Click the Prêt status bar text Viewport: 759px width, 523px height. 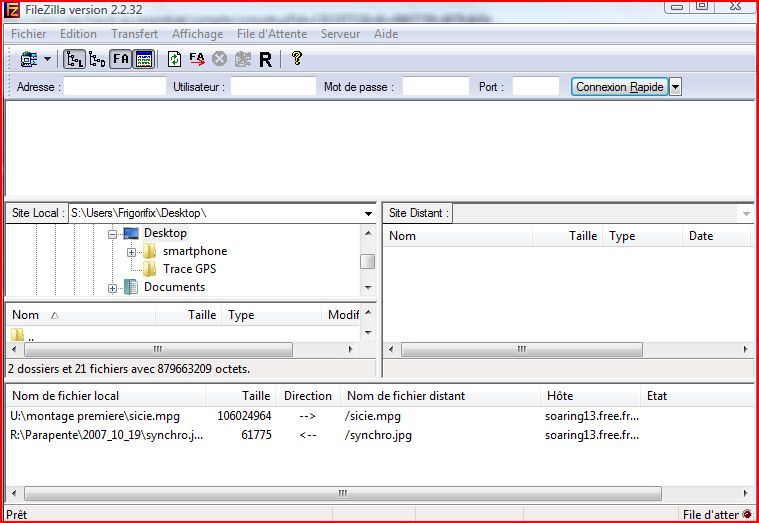pyautogui.click(x=16, y=514)
